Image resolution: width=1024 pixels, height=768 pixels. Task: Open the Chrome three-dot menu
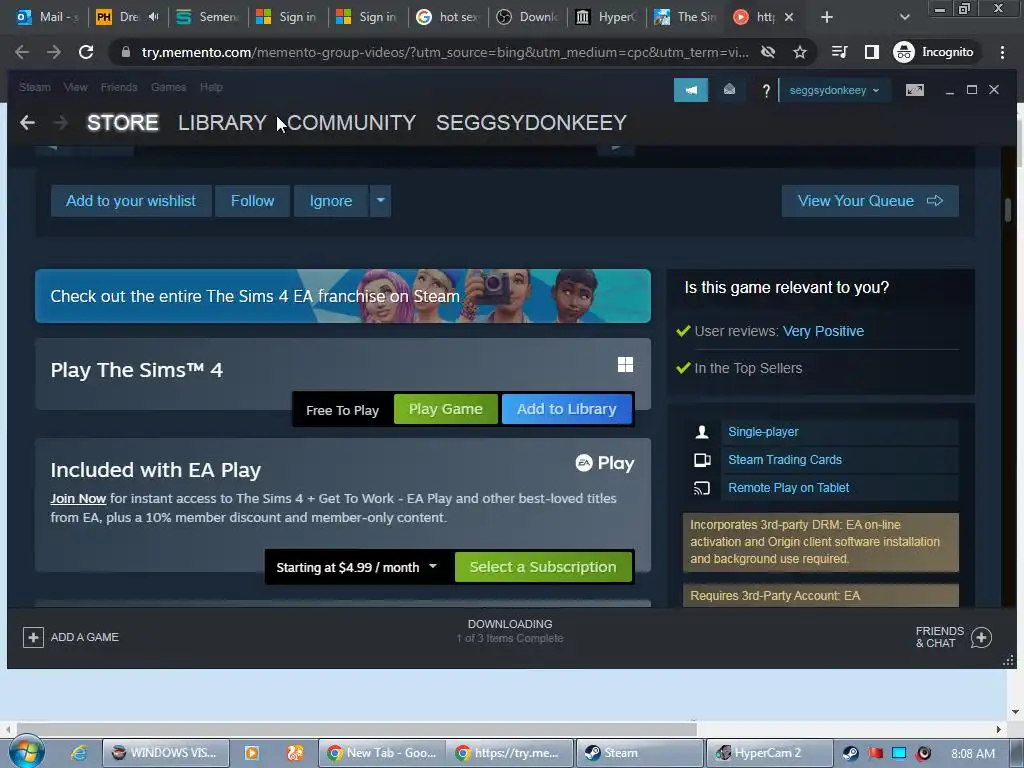click(1002, 52)
